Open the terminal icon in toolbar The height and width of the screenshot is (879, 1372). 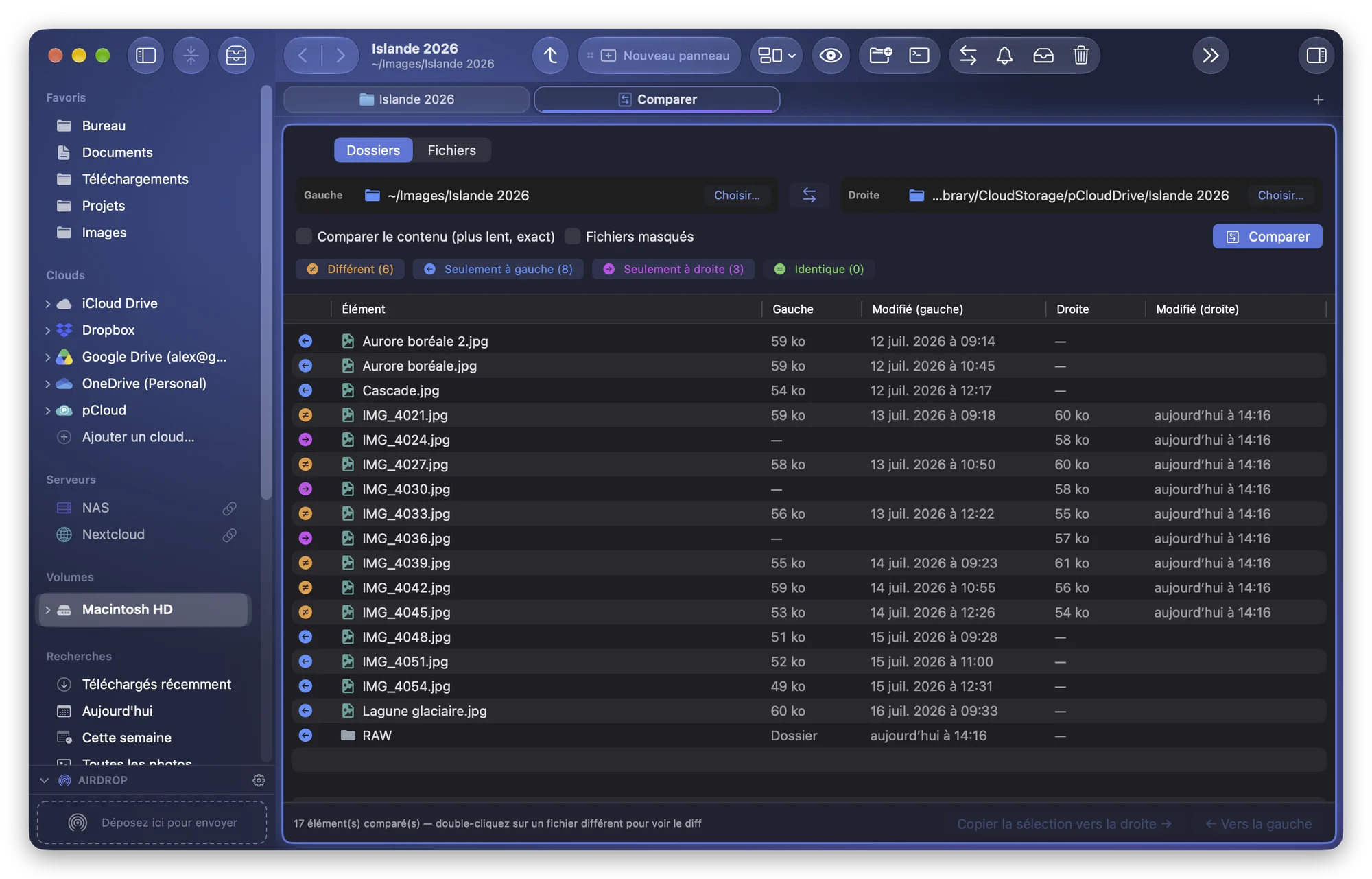pyautogui.click(x=919, y=56)
